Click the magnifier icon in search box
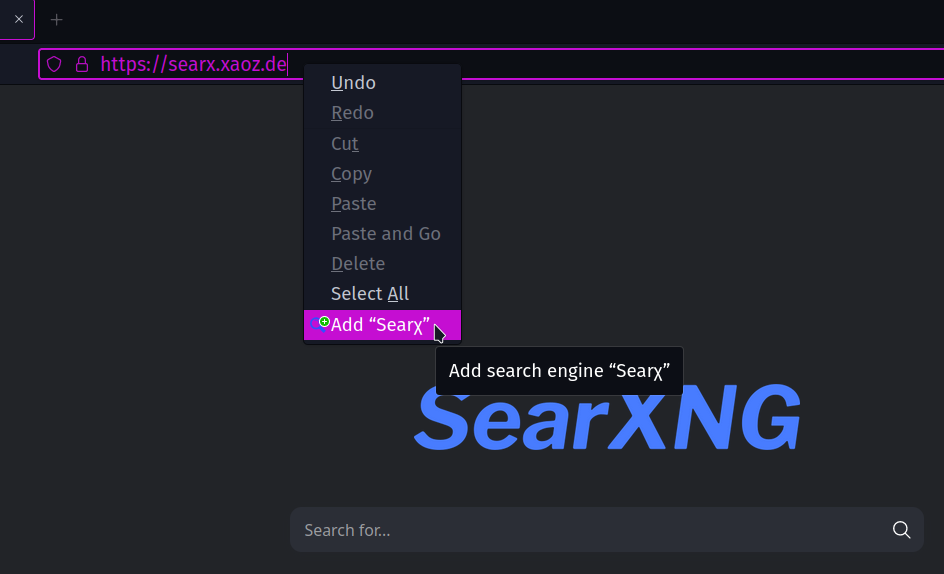Screen dimensions: 944x574 click(901, 530)
